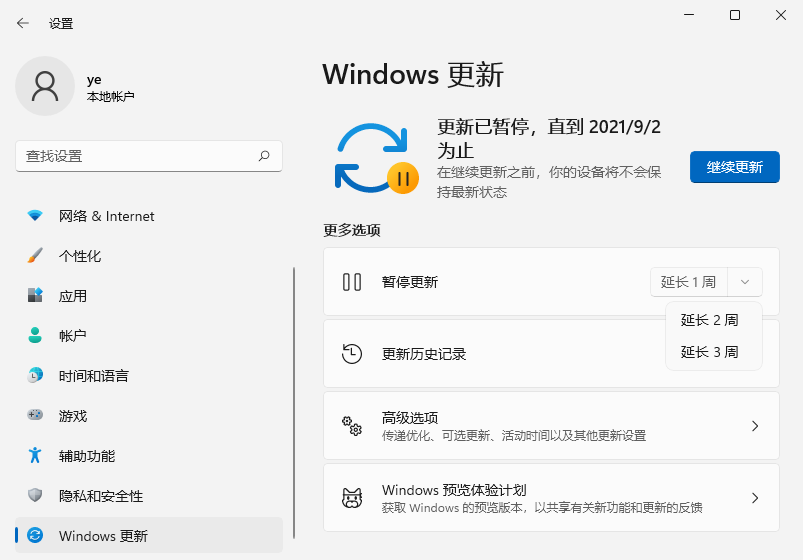Image resolution: width=803 pixels, height=560 pixels.
Task: Choose 延长 3 周 option
Action: click(710, 352)
